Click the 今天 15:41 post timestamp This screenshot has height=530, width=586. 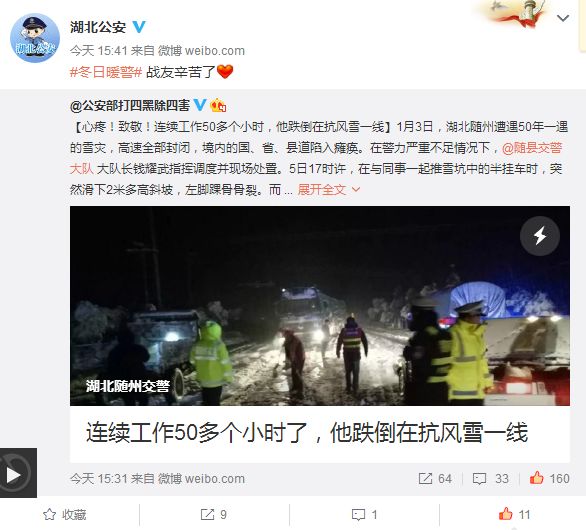[x=99, y=50]
